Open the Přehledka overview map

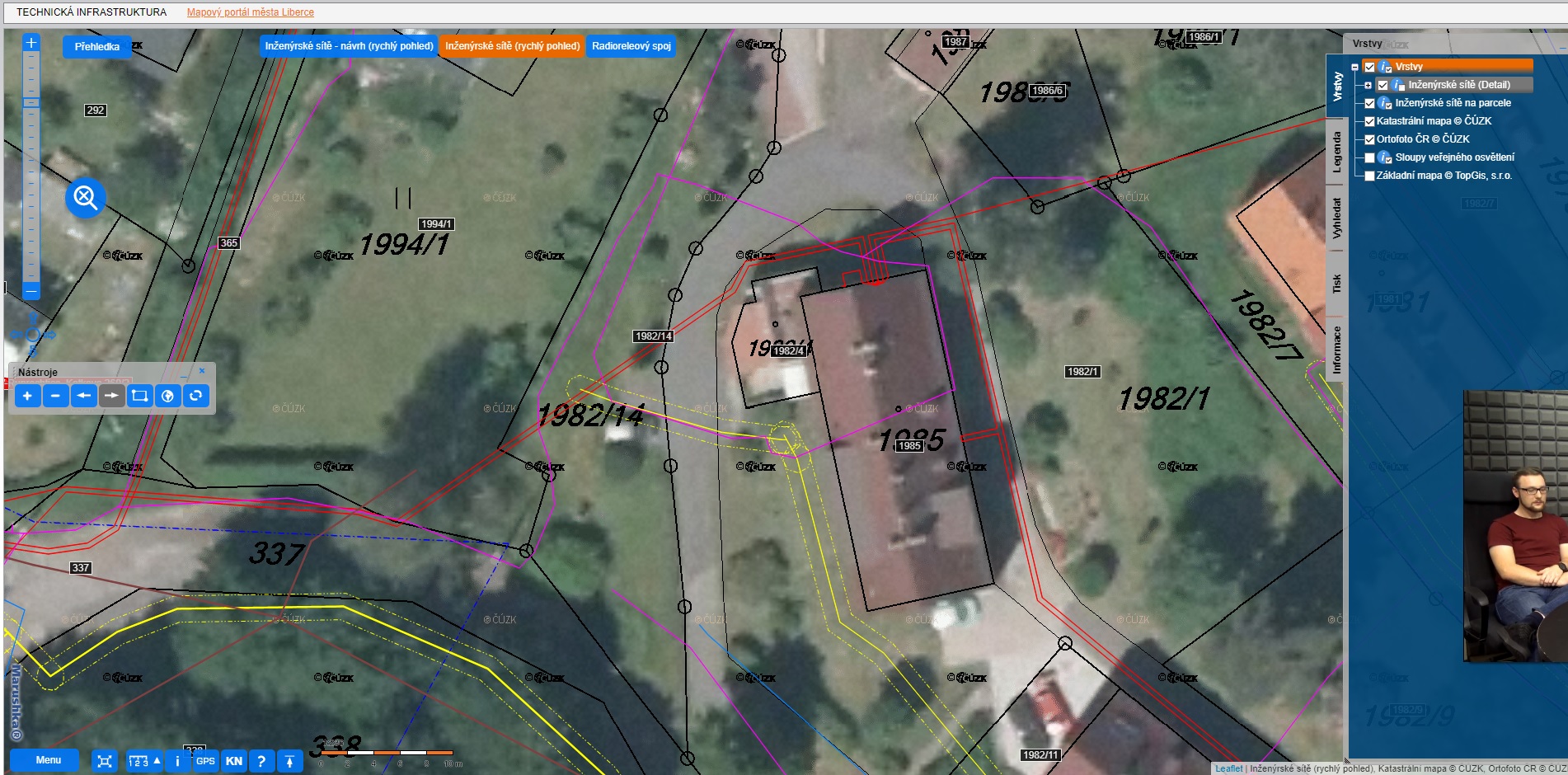(x=97, y=47)
